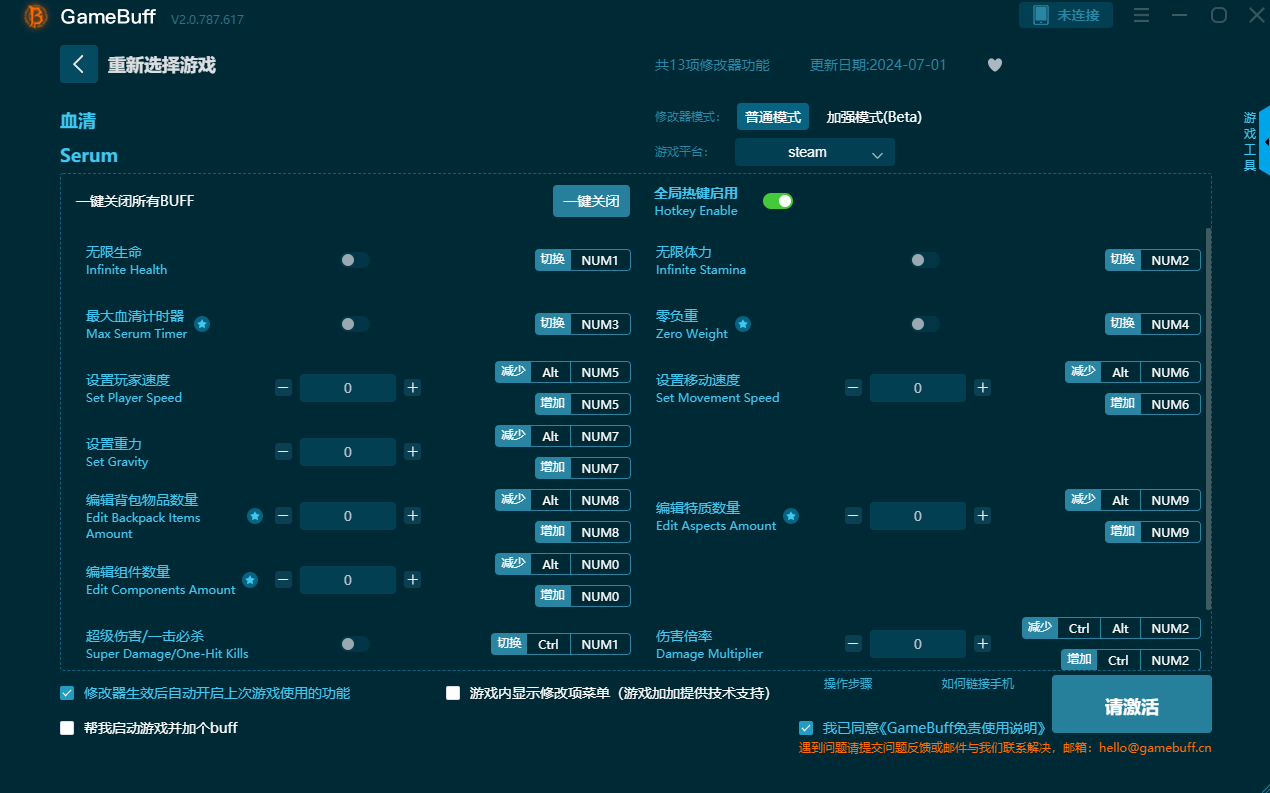Click star icon beside Max Serum Timer
This screenshot has height=793, width=1270.
pos(202,324)
